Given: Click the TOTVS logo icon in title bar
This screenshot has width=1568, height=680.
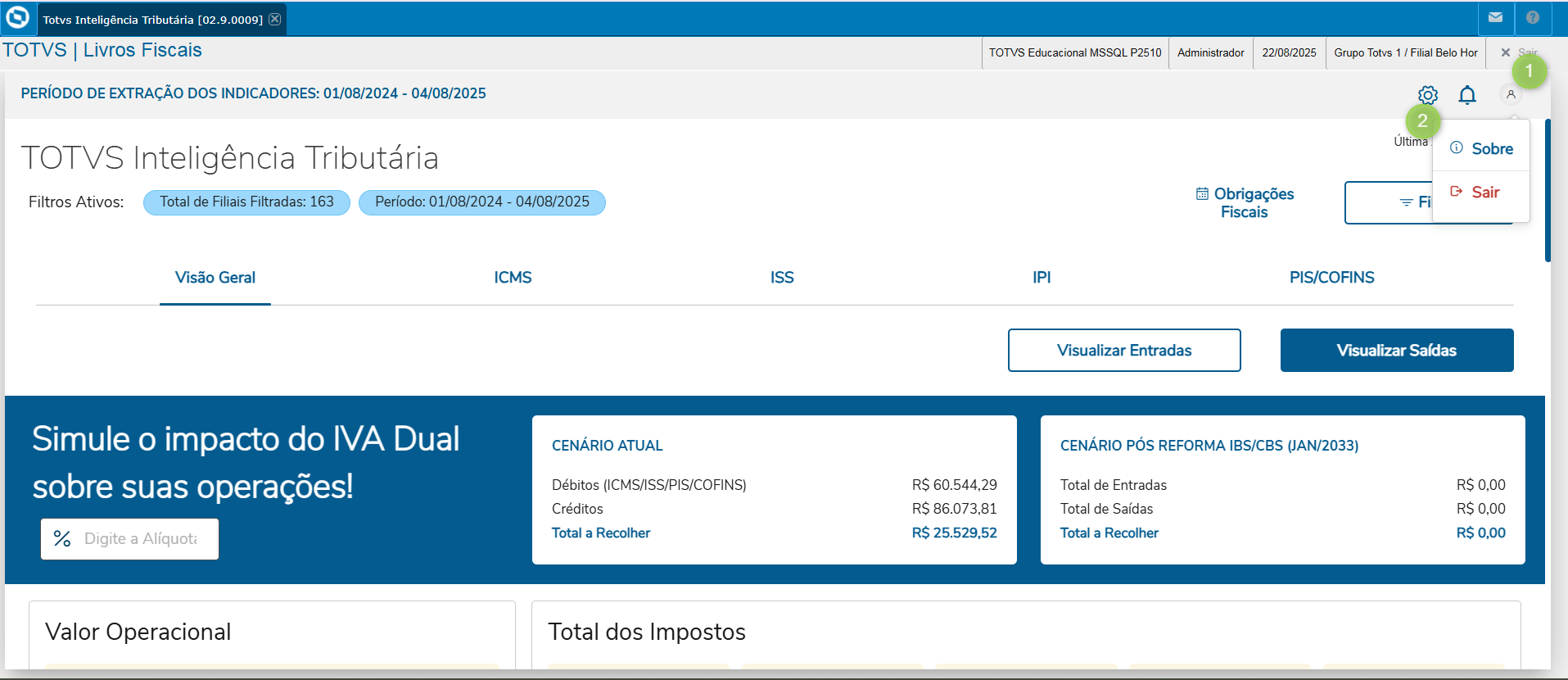Looking at the screenshot, I should (17, 17).
